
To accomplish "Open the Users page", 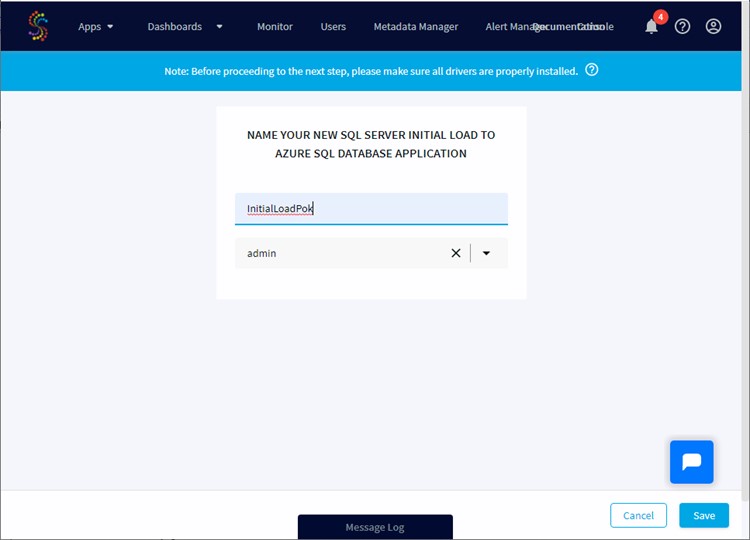I will 333,26.
